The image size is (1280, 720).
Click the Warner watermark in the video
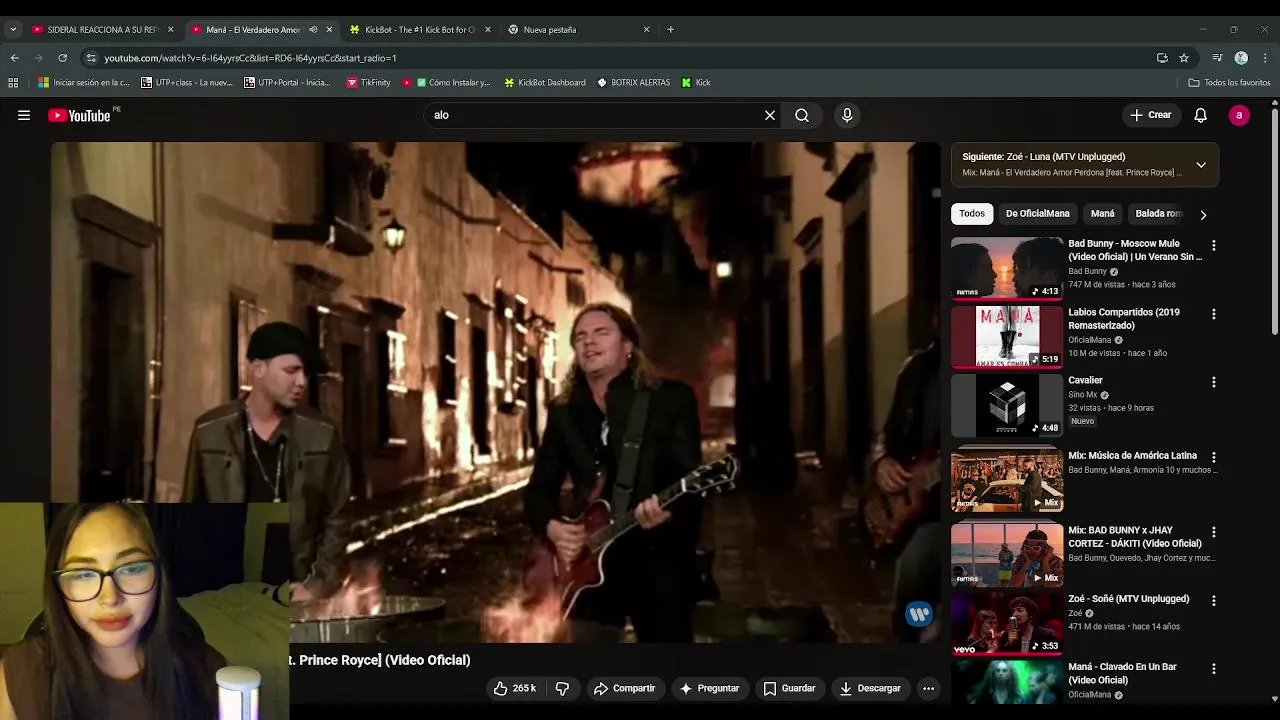[x=918, y=614]
